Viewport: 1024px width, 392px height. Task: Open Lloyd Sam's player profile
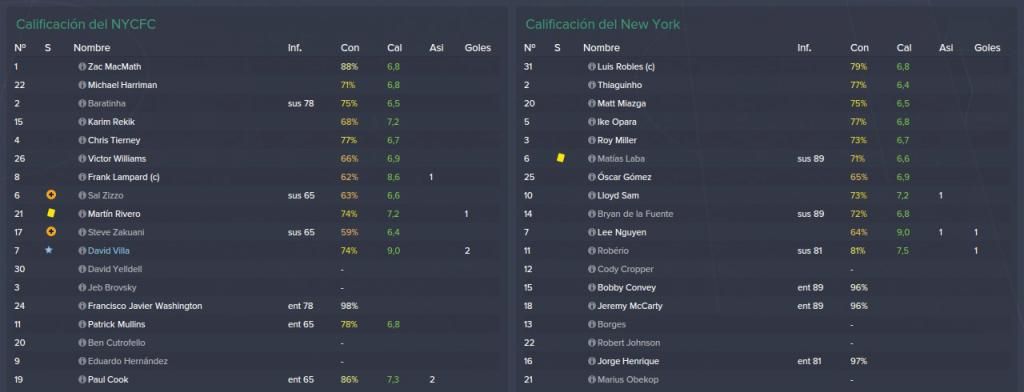(x=618, y=195)
